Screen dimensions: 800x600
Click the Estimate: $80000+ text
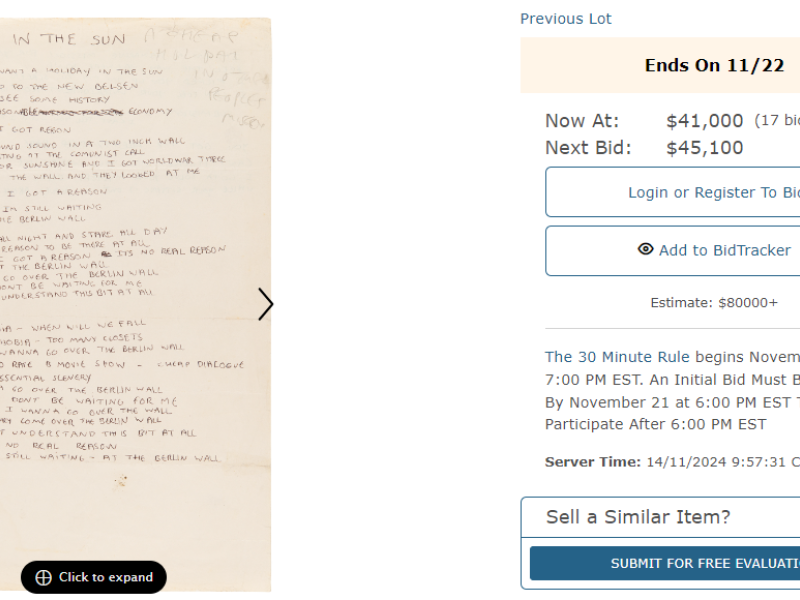click(713, 303)
